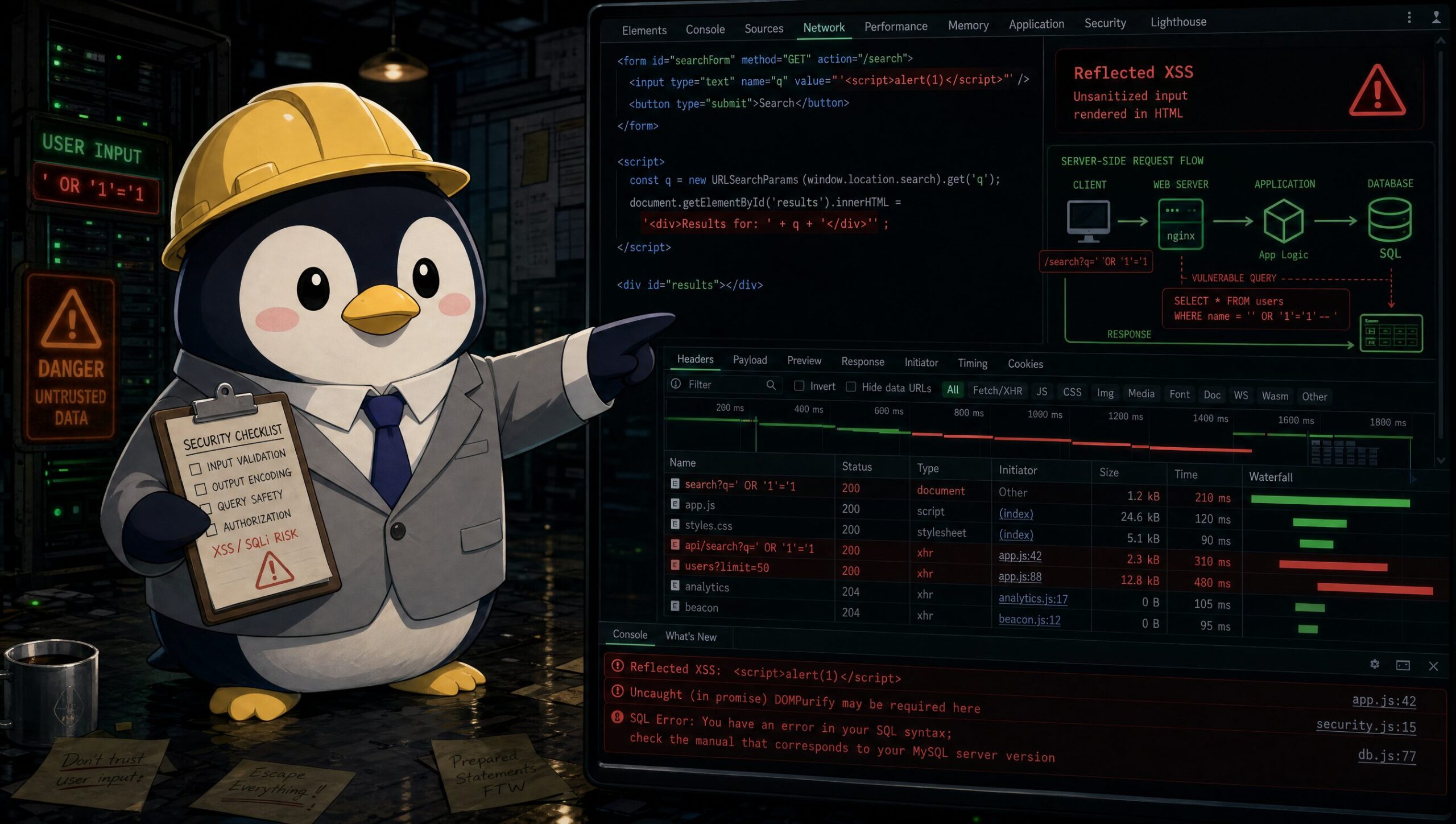Sort requests by the Status column header
This screenshot has height=824, width=1456.
tap(857, 467)
